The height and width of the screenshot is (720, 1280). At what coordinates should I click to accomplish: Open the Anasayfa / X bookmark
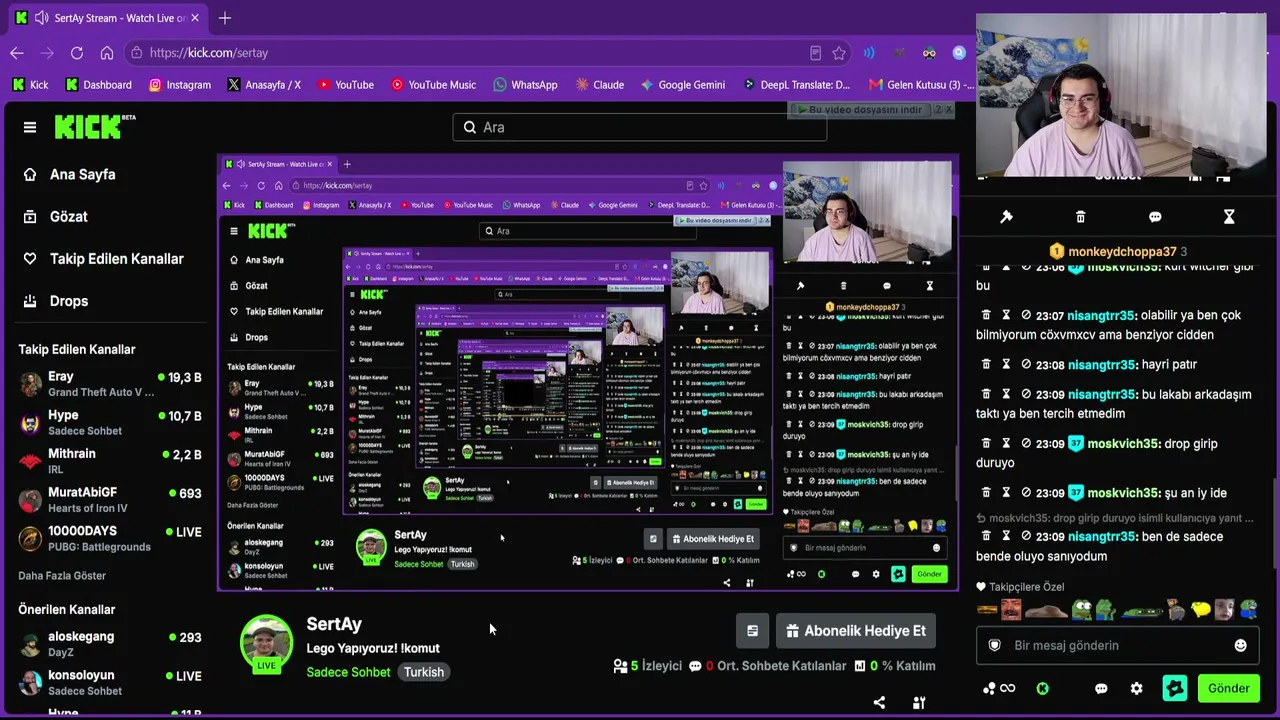pyautogui.click(x=264, y=85)
